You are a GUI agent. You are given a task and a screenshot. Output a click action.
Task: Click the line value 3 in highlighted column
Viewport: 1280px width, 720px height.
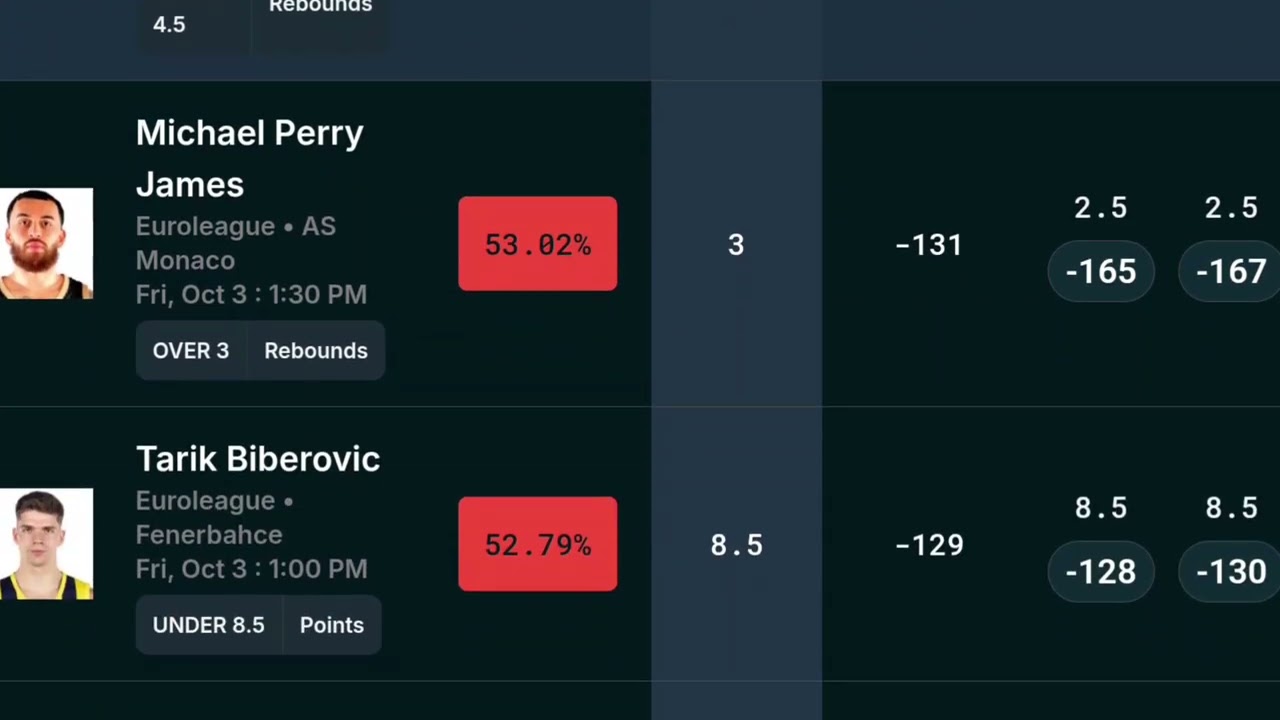pyautogui.click(x=736, y=245)
